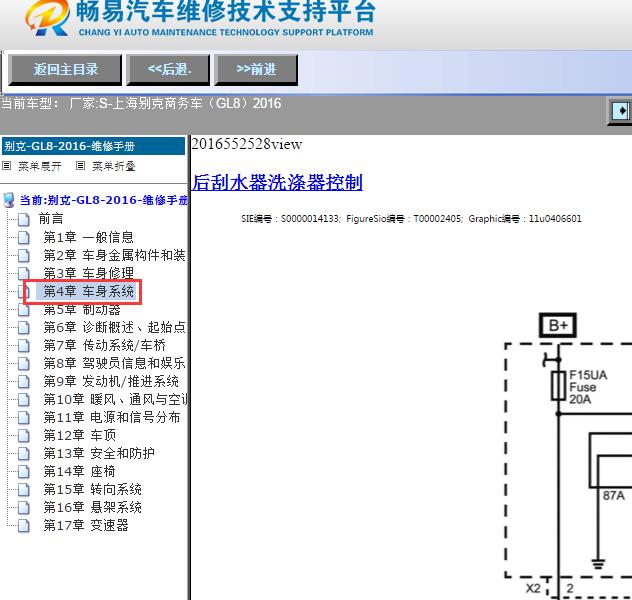Open 第6章 诊断概述、起始点
The width and height of the screenshot is (632, 600).
click(x=114, y=327)
